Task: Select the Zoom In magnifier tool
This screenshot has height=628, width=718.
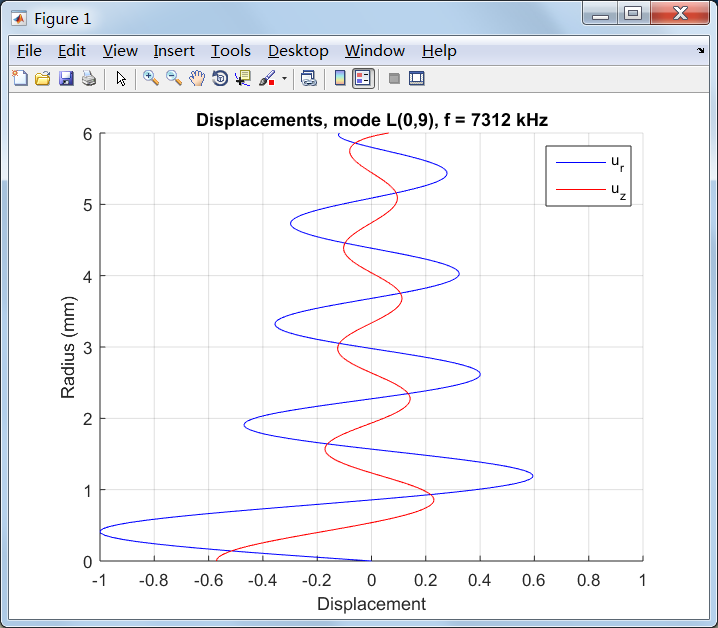Action: 151,78
